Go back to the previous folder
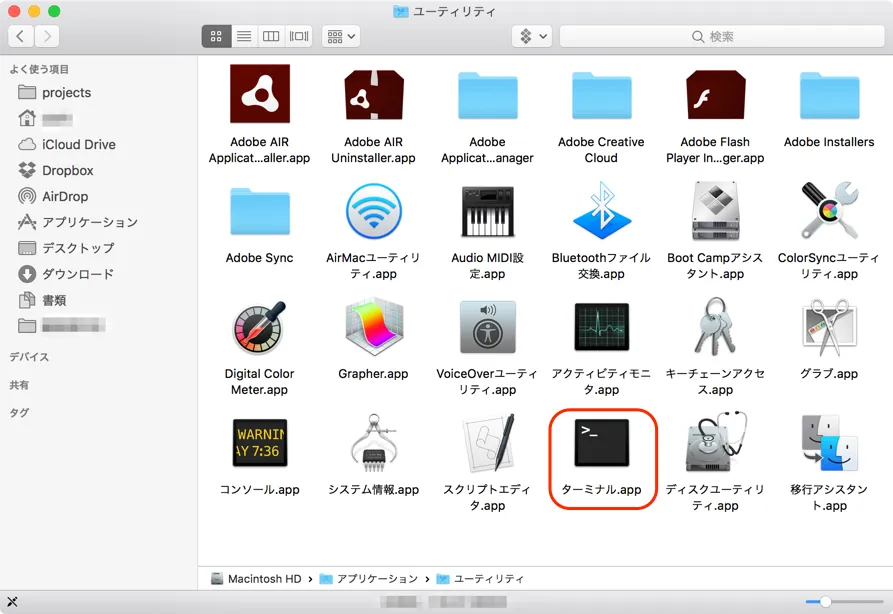The height and width of the screenshot is (614, 893). [21, 36]
